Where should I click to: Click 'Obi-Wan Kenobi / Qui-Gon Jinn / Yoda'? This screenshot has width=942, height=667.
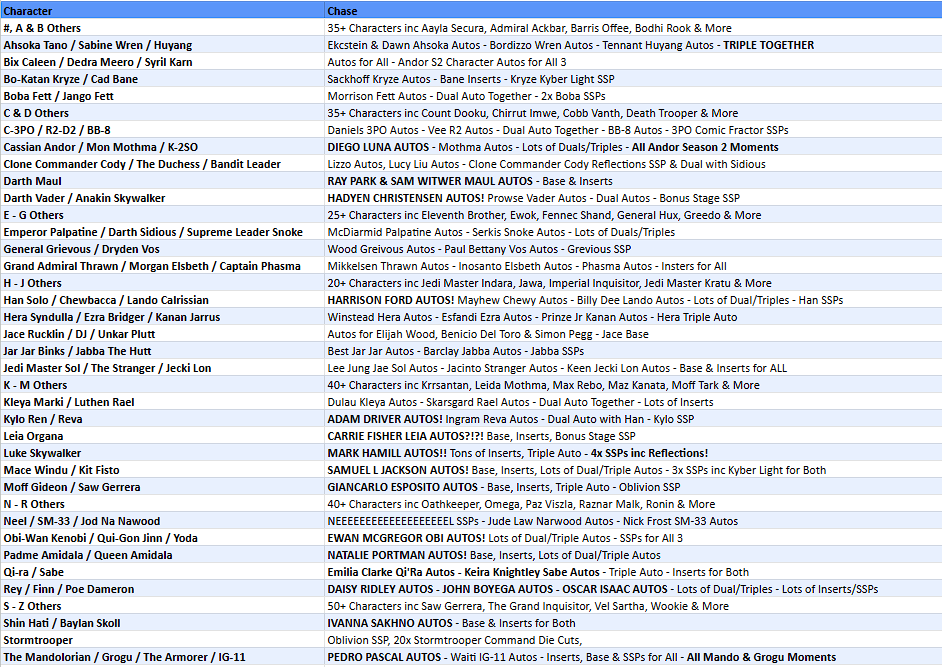click(162, 538)
